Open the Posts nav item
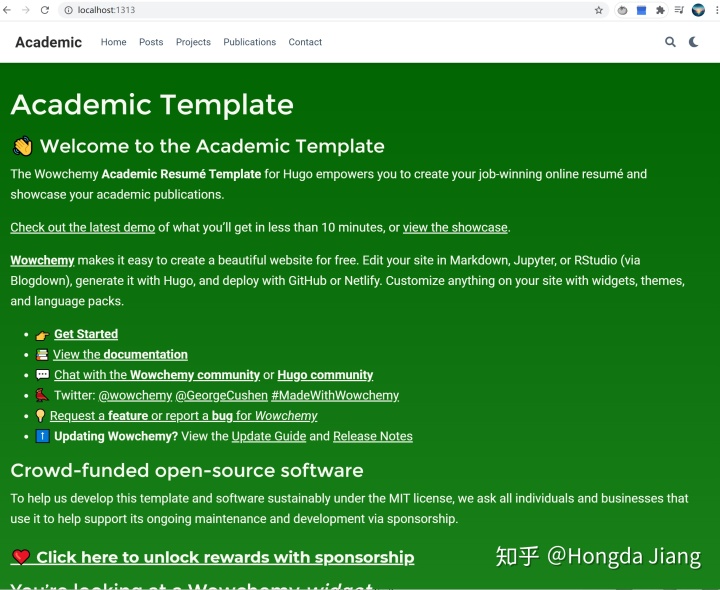Screen dimensions: 720x590 [151, 42]
